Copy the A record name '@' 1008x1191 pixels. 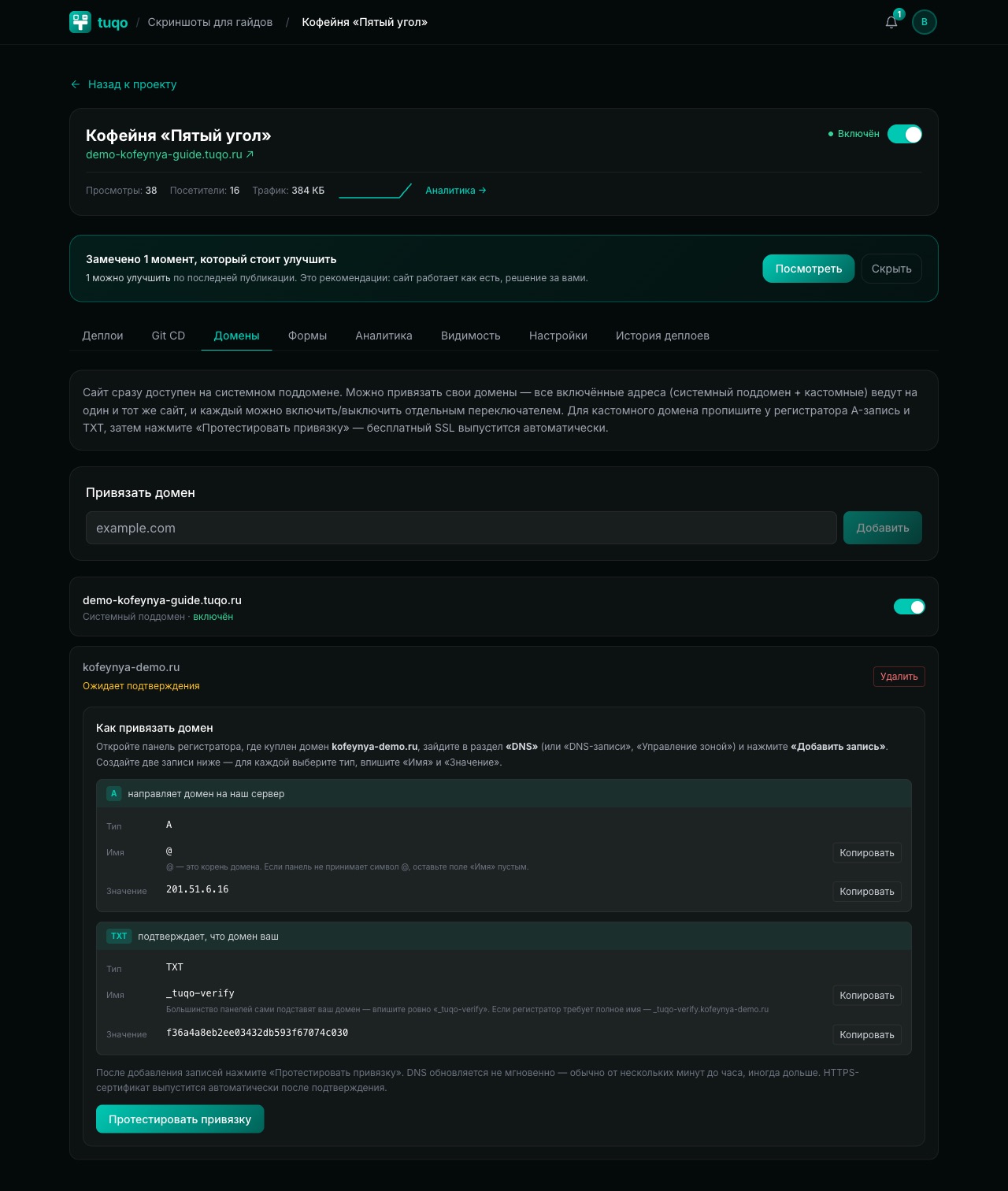867,853
